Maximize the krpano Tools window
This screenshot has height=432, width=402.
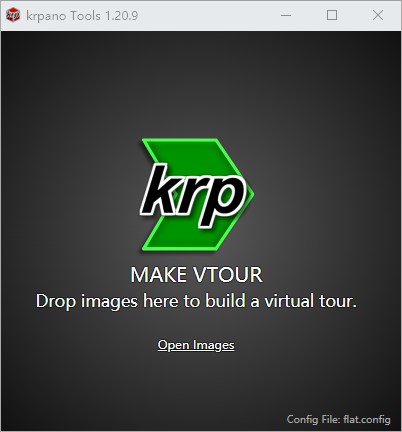332,15
